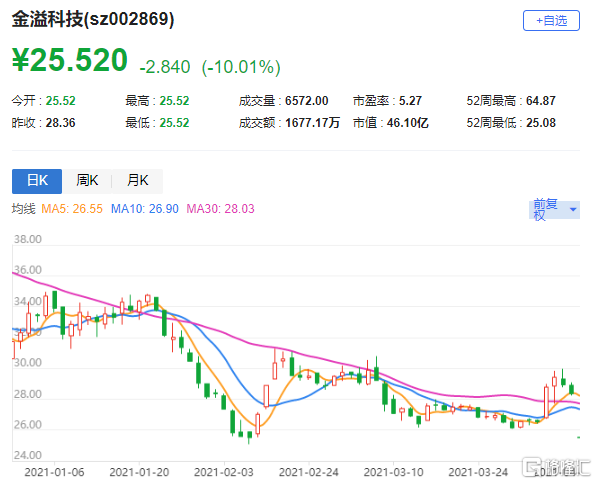Image resolution: width=597 pixels, height=484 pixels.
Task: Click the 28.00 price axis label
Action: (x=27, y=394)
